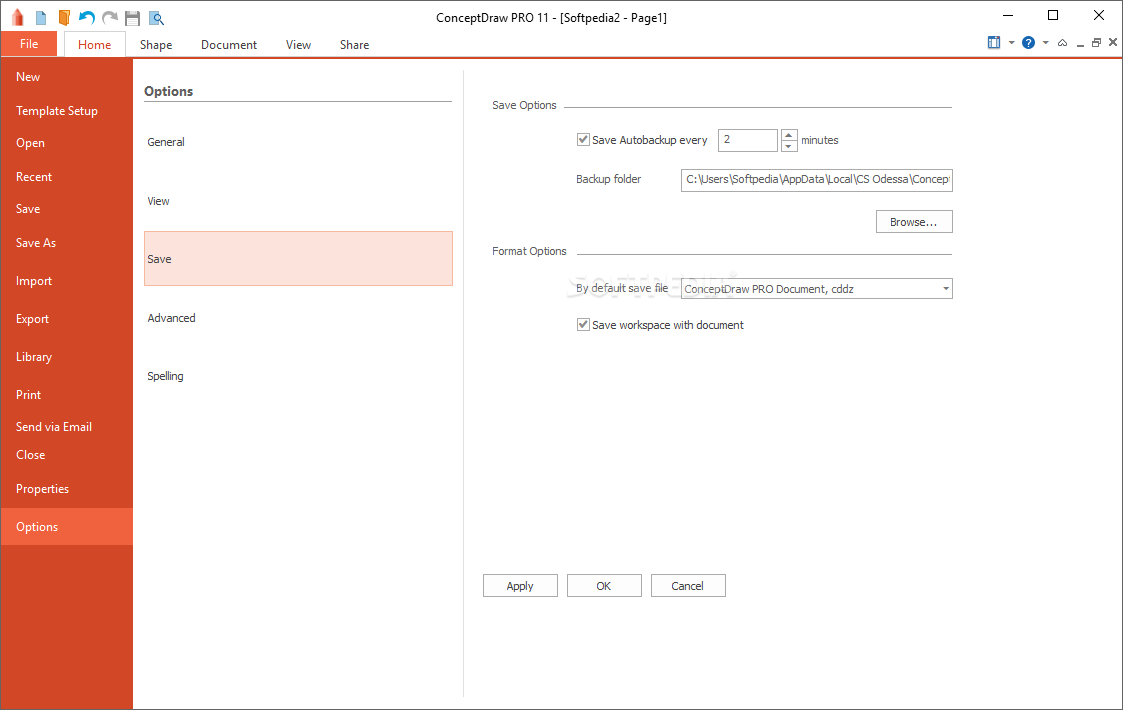Click the window layout panels icon

pyautogui.click(x=994, y=42)
